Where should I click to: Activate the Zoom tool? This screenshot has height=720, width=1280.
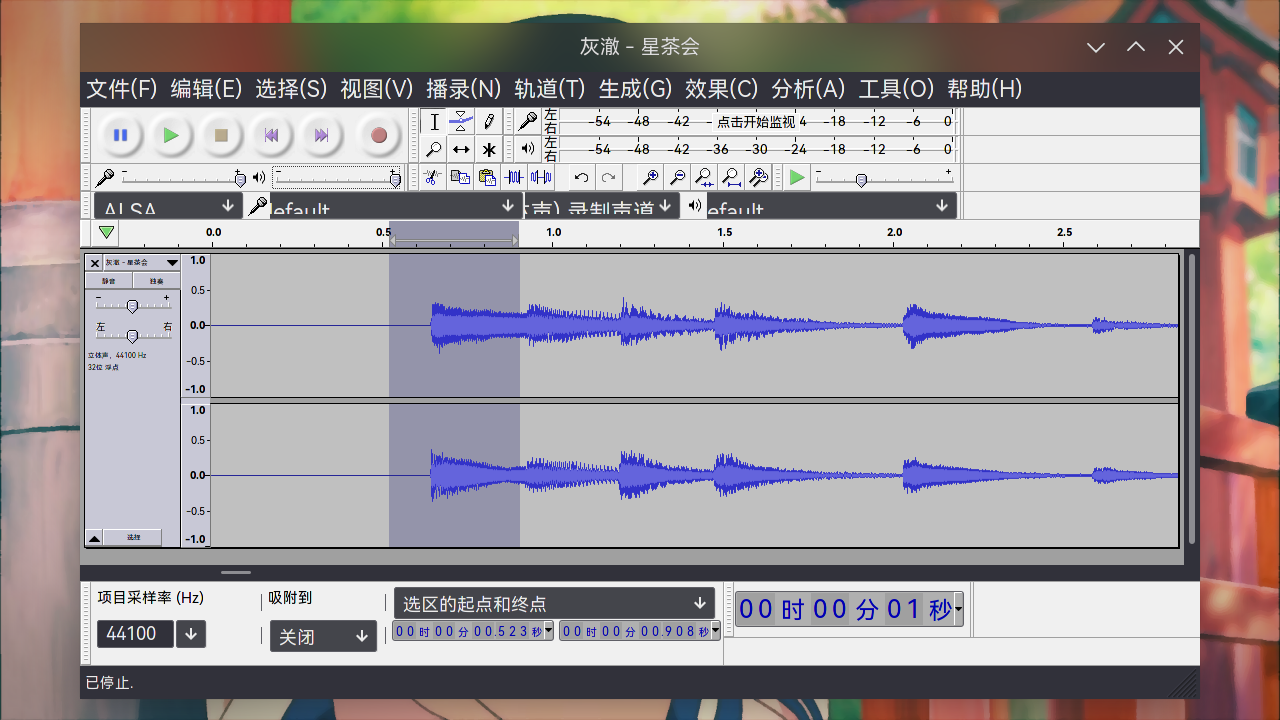point(433,149)
